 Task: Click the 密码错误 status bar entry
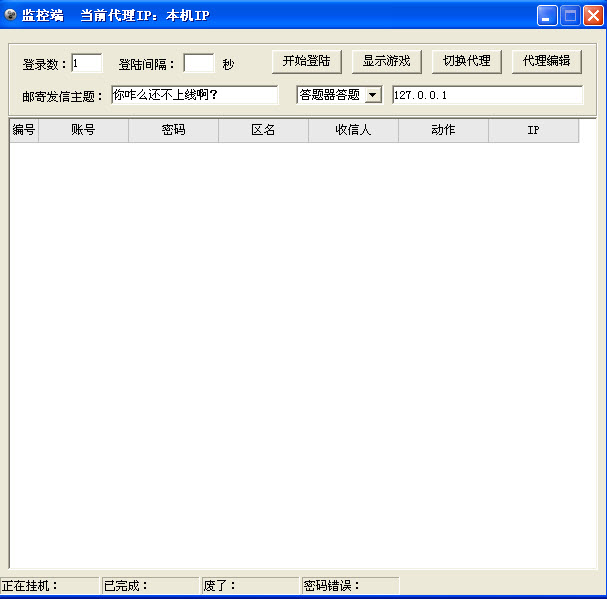350,585
